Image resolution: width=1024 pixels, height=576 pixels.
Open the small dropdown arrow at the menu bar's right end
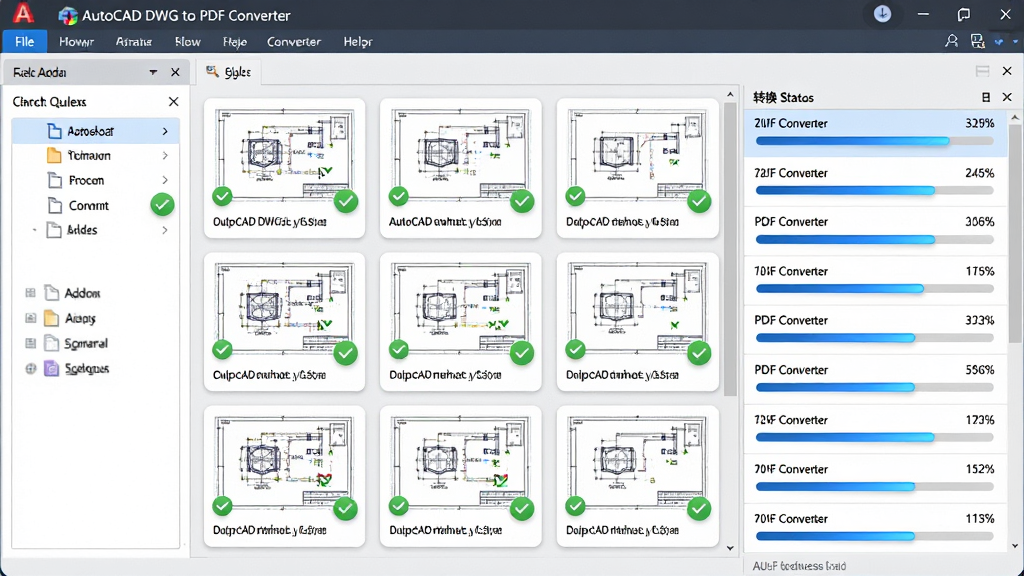[1015, 42]
